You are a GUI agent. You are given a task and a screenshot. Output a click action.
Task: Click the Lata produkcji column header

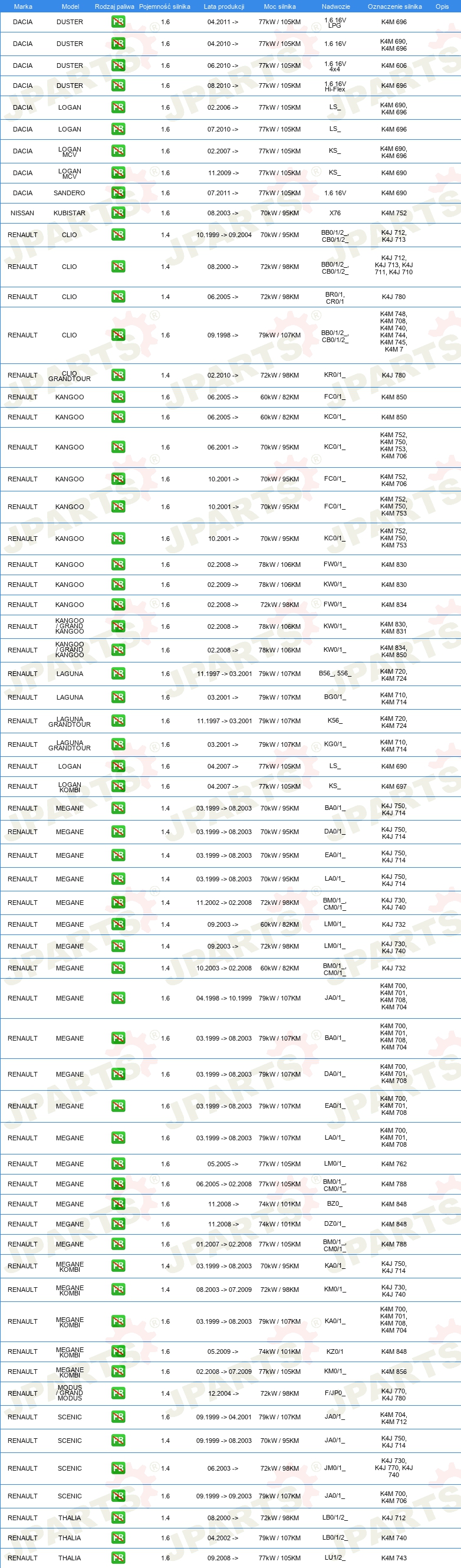point(224,6)
